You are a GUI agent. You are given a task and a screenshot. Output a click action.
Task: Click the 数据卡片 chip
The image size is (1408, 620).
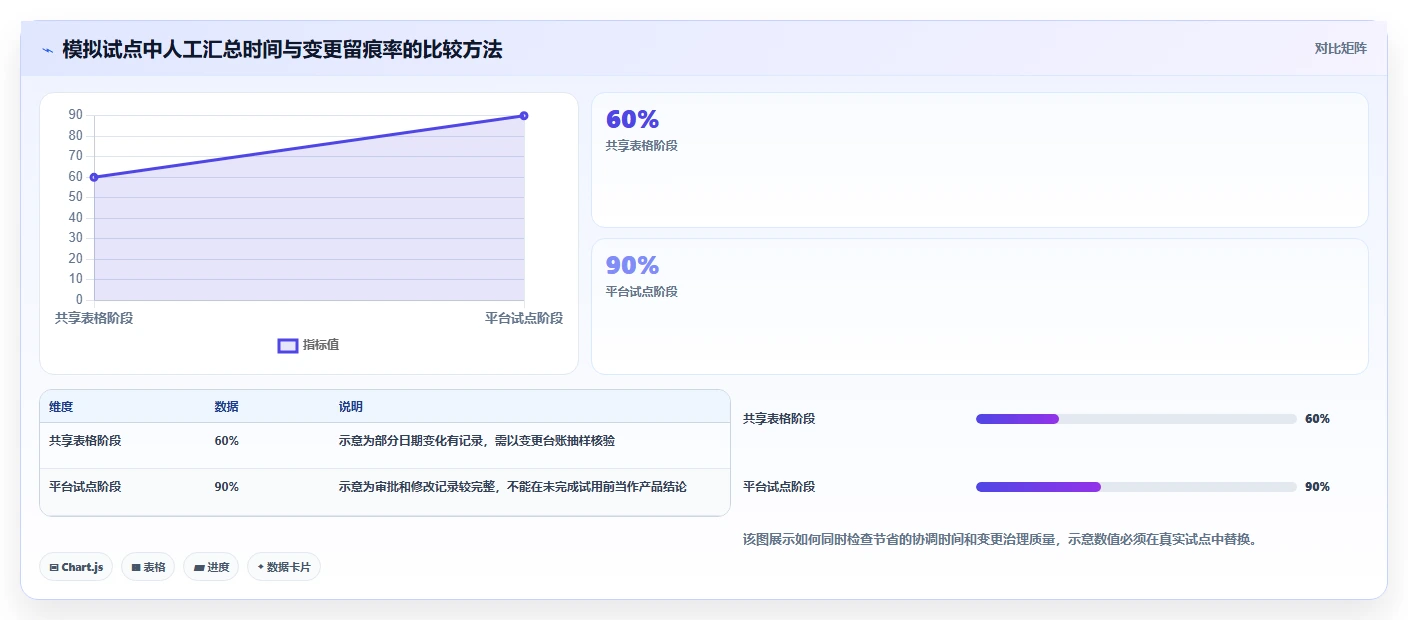tap(284, 567)
